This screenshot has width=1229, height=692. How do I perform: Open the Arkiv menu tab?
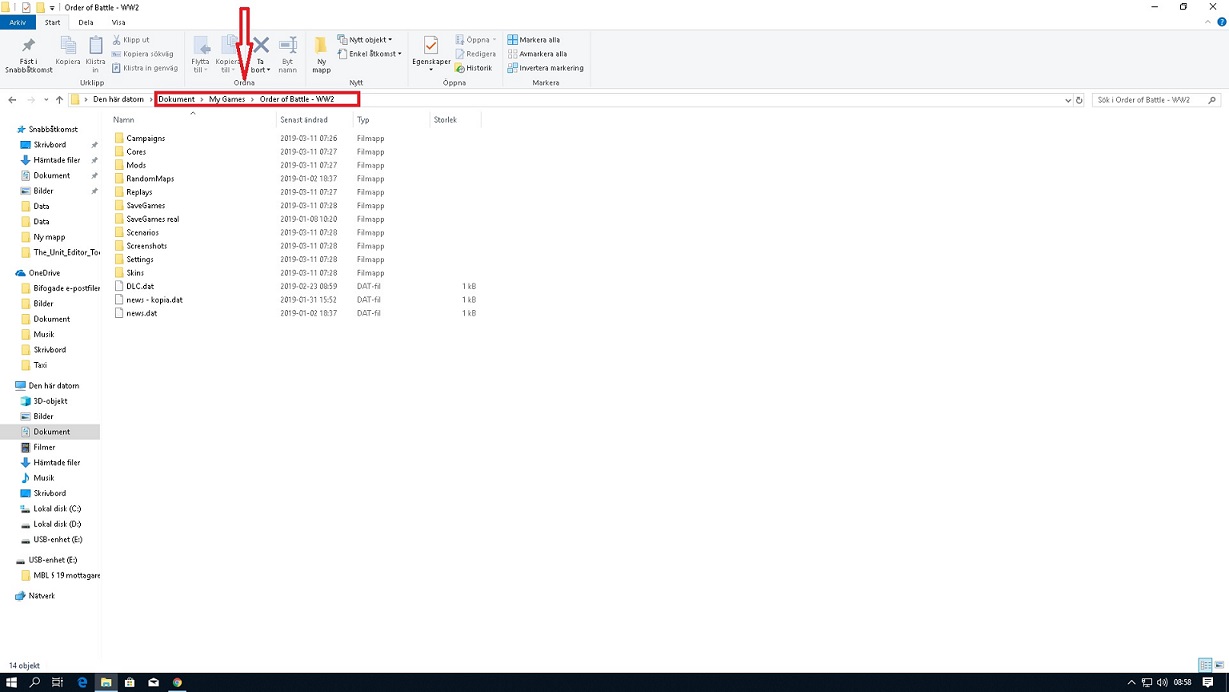pos(18,22)
